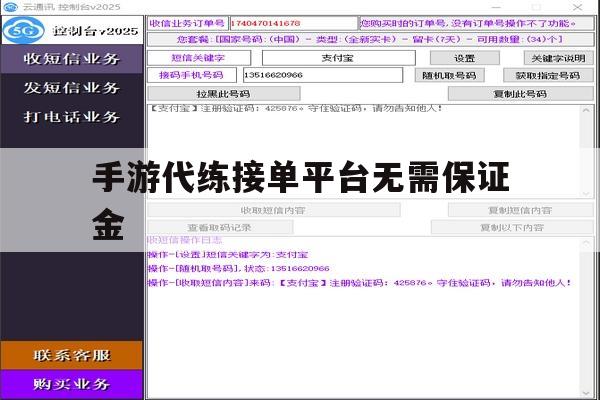
Task: Click the 接码手机号码 label
Action: (192, 75)
